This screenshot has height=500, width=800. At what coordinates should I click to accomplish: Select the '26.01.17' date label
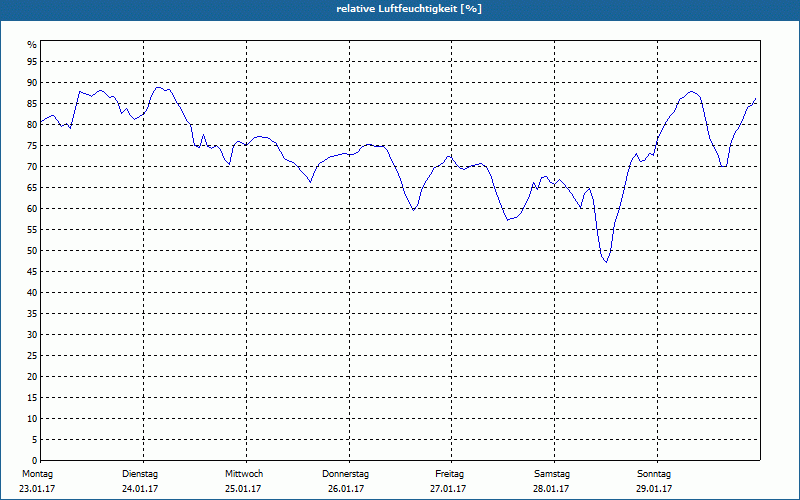(346, 489)
